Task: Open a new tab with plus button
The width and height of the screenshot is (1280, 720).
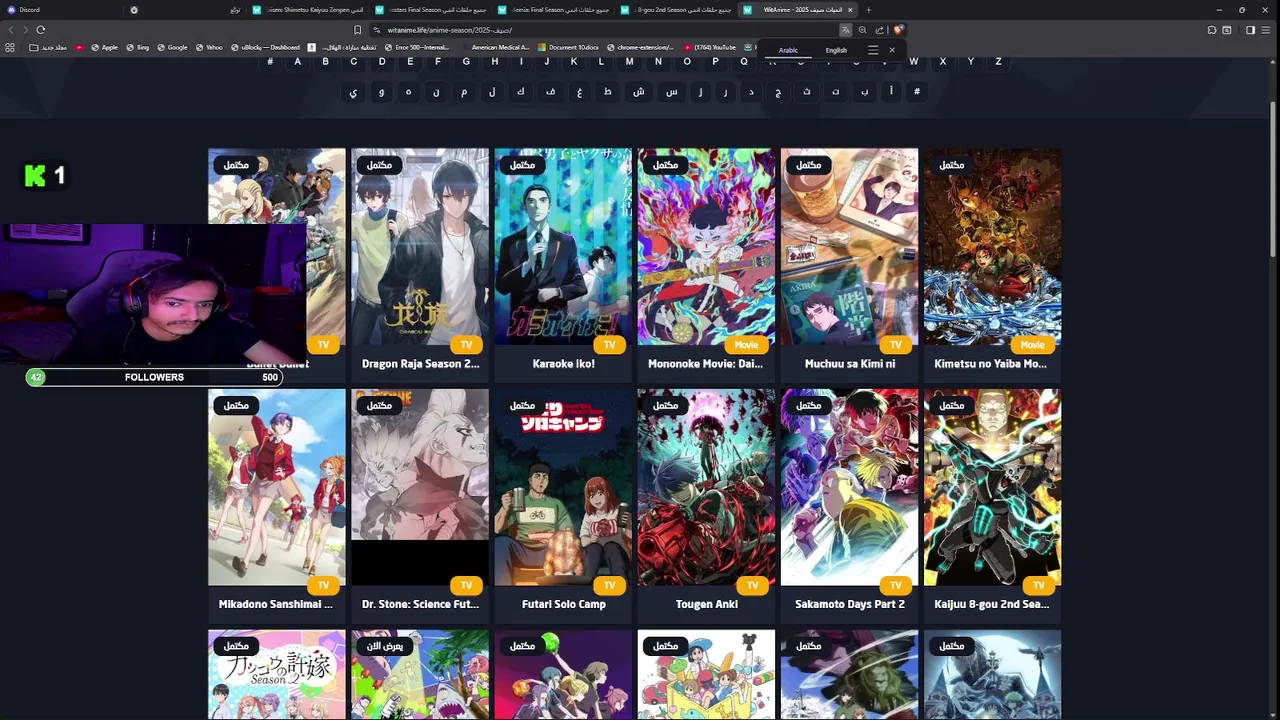Action: pos(868,10)
